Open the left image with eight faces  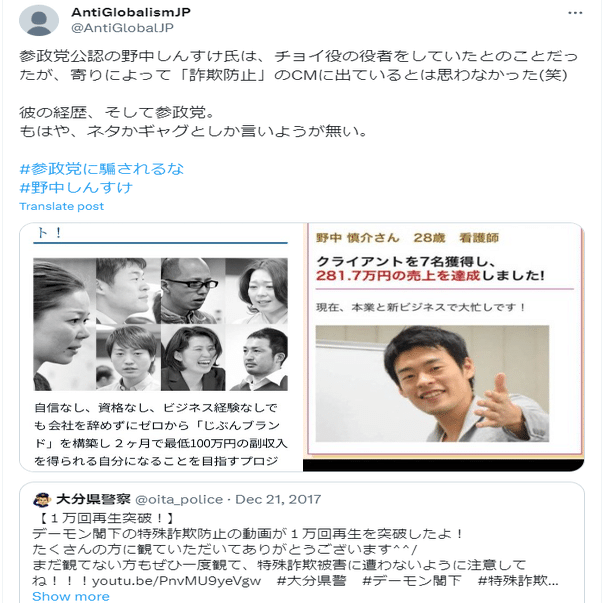[x=161, y=347]
